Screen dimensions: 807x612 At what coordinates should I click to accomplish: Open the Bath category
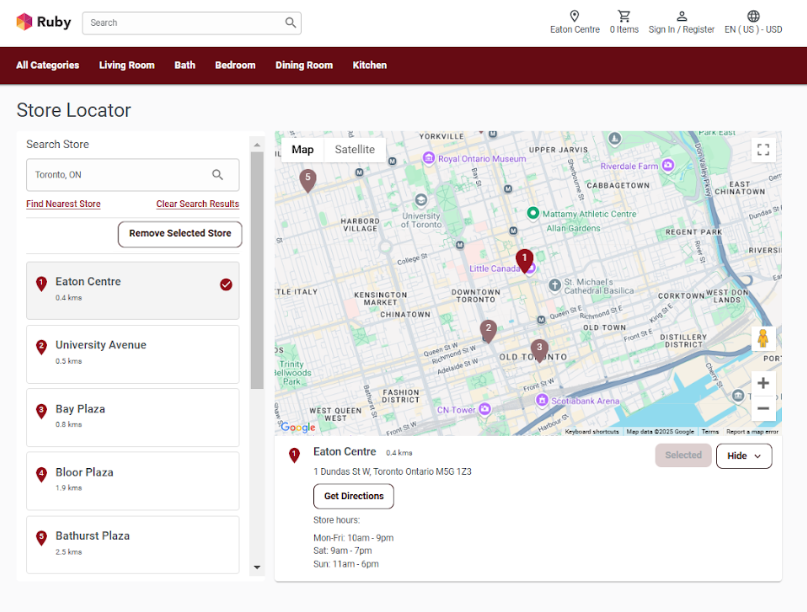(x=185, y=65)
